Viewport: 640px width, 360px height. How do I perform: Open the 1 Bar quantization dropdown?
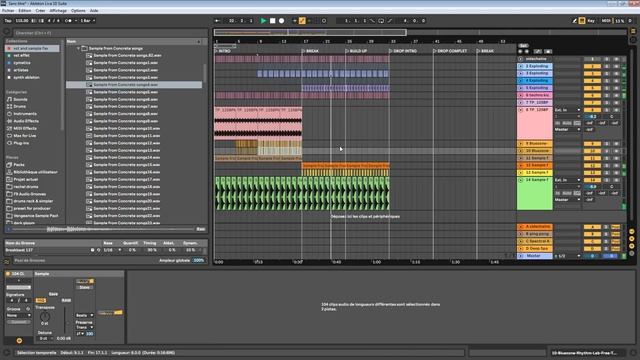[87, 20]
